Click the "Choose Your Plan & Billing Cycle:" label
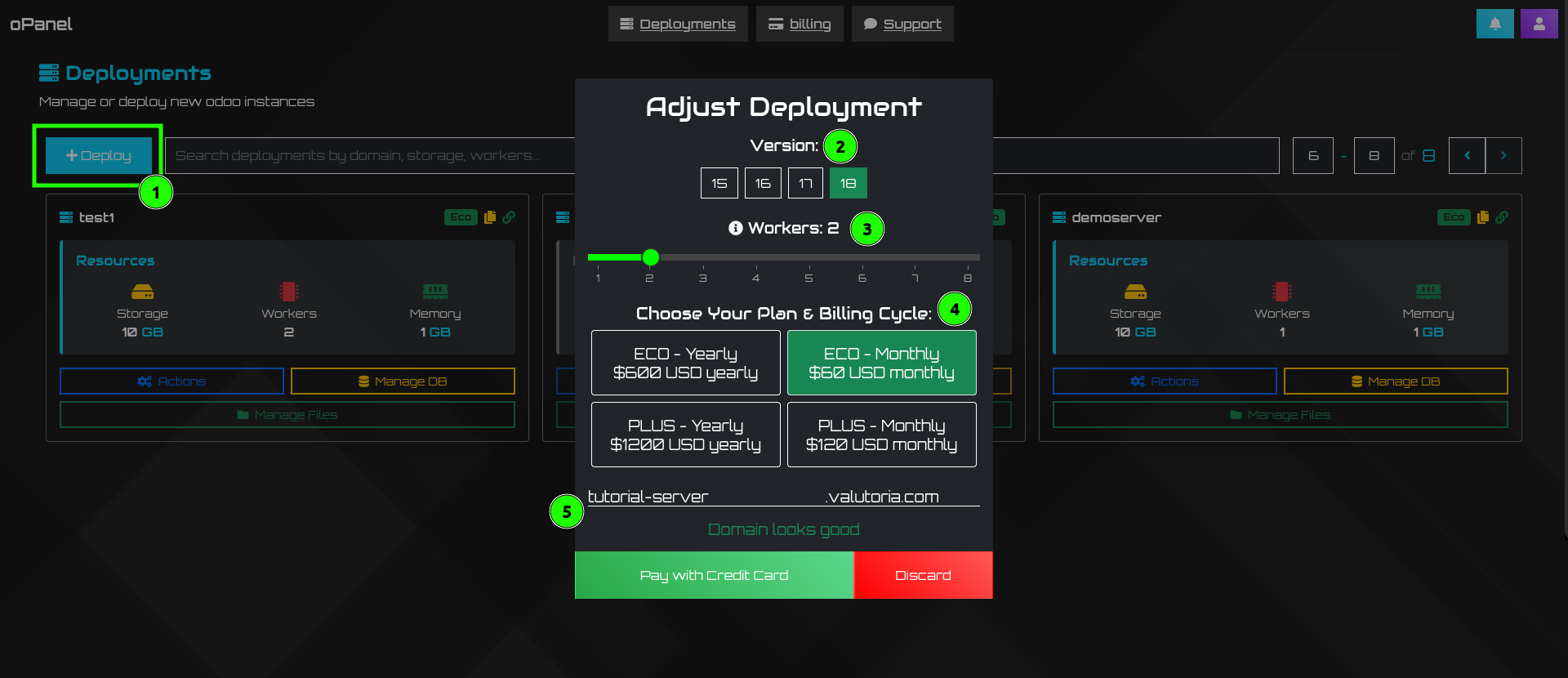 [x=784, y=314]
